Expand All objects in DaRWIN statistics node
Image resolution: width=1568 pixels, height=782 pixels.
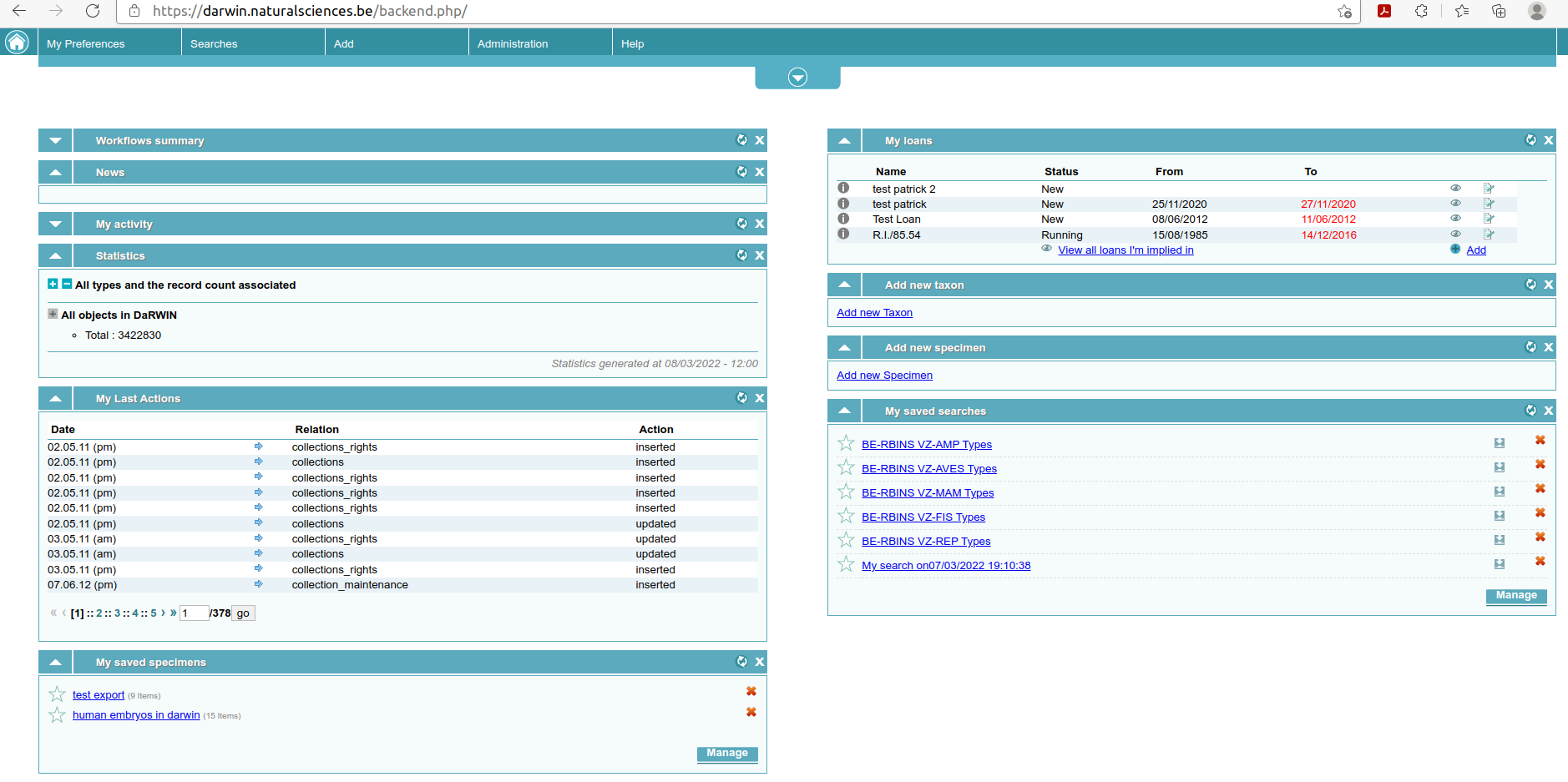click(x=52, y=315)
